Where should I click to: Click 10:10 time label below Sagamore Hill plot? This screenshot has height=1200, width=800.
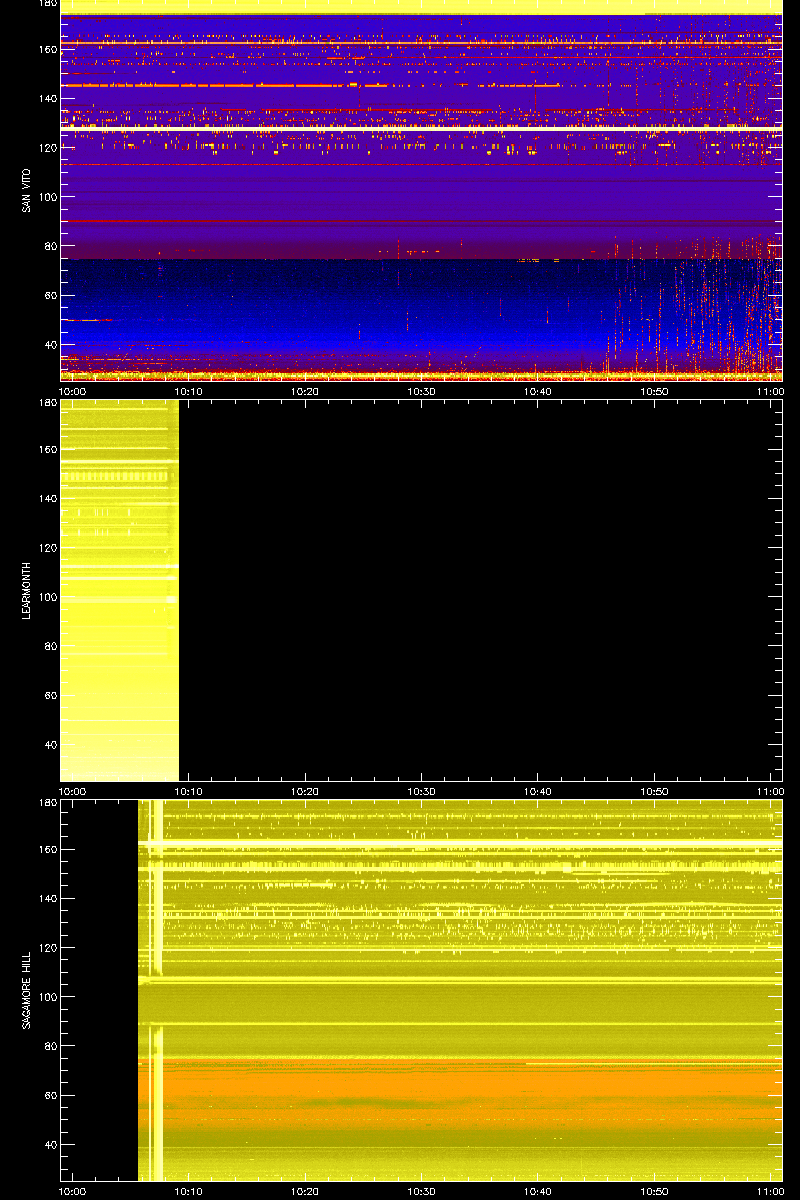[x=189, y=1192]
